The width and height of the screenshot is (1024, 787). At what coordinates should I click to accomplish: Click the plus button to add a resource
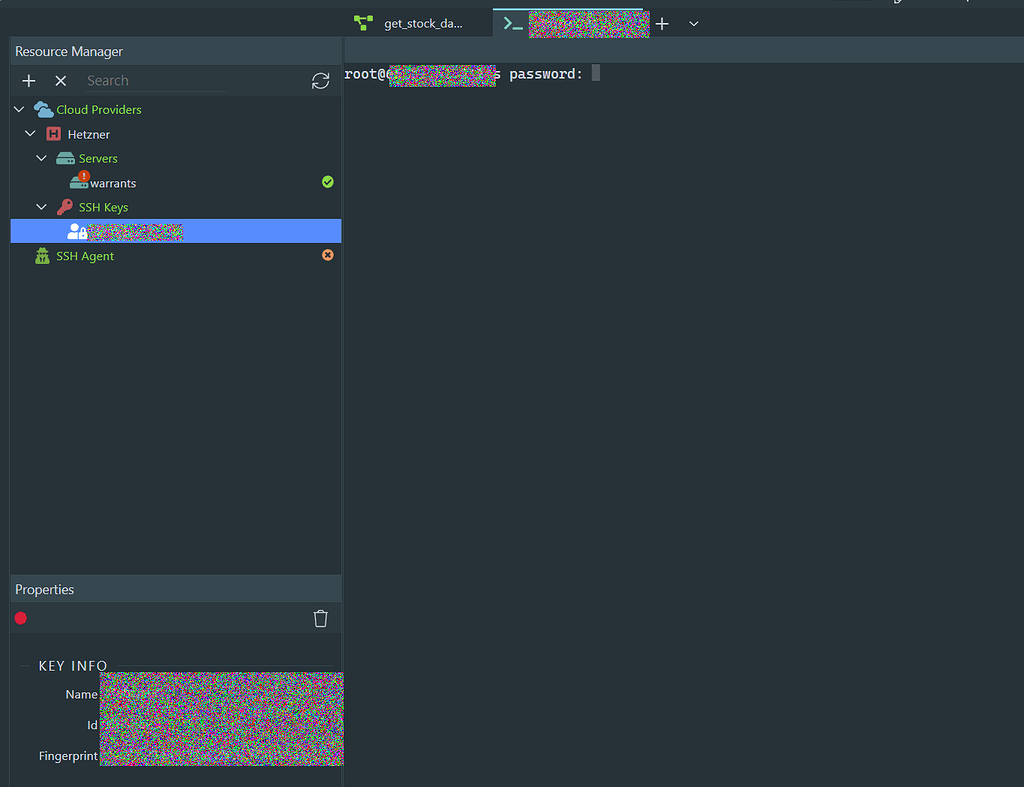[x=28, y=80]
